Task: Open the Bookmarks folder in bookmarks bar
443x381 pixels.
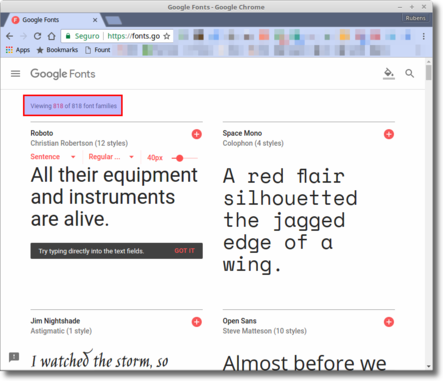Action: (x=57, y=50)
